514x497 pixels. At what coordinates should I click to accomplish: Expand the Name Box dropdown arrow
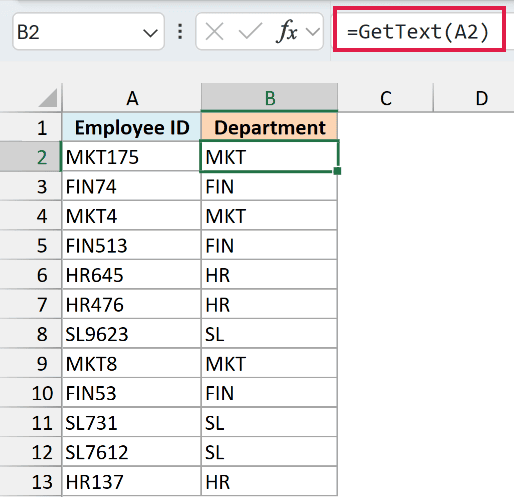point(150,33)
